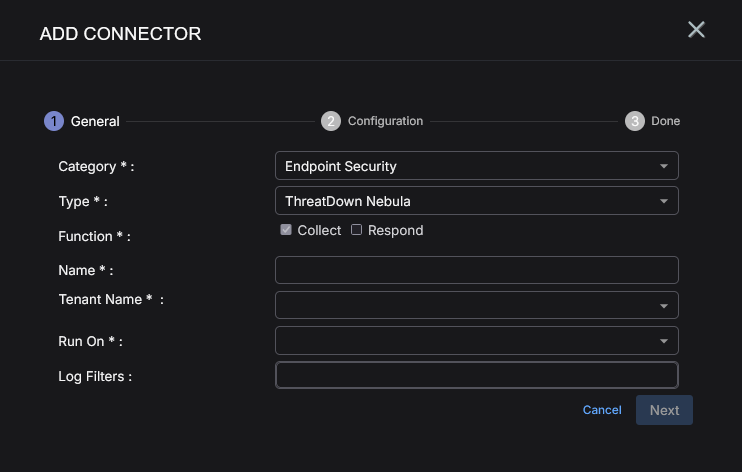
Task: Click the step 3 Done circle icon
Action: click(635, 121)
